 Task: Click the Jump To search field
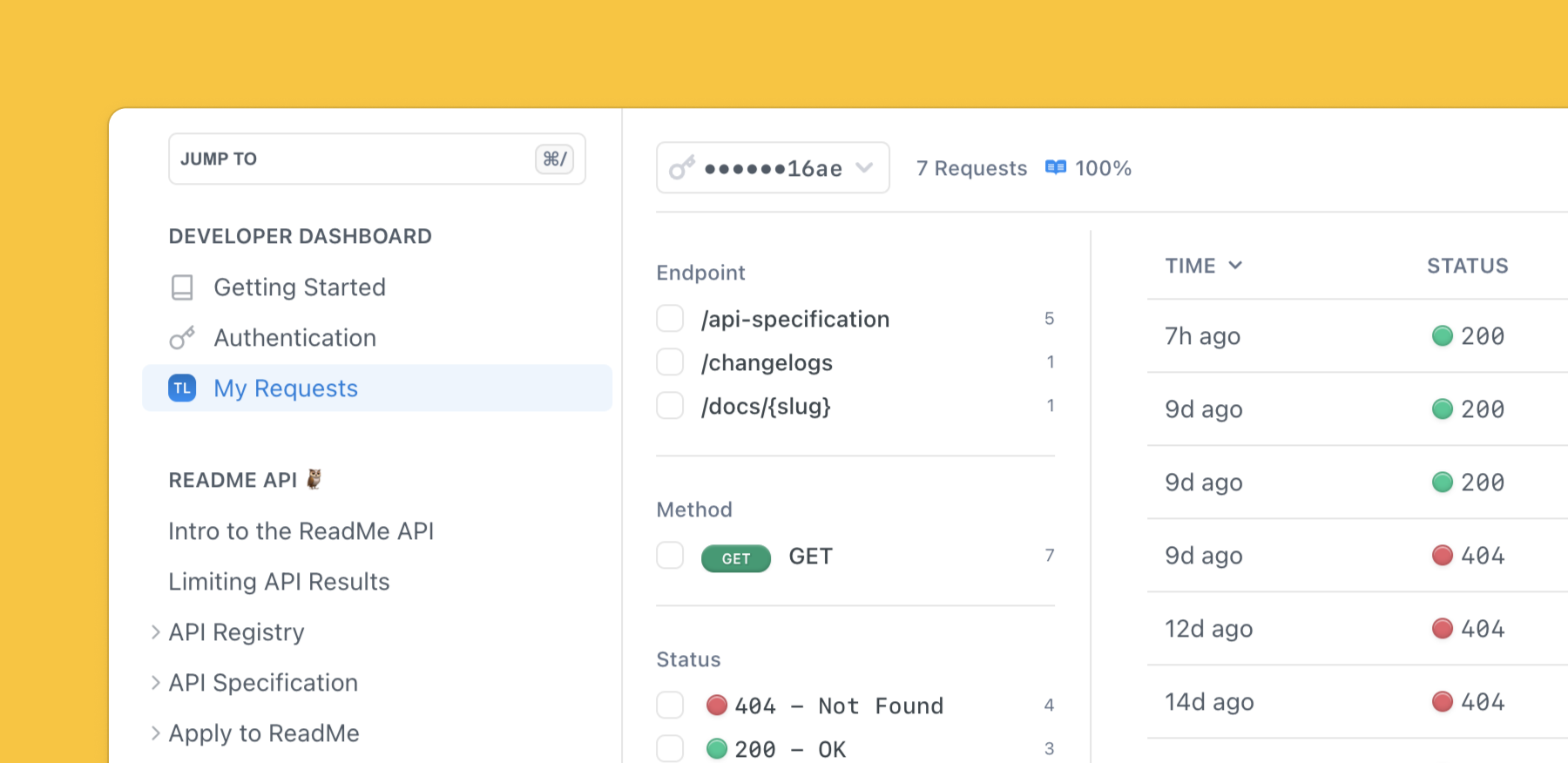pyautogui.click(x=377, y=159)
